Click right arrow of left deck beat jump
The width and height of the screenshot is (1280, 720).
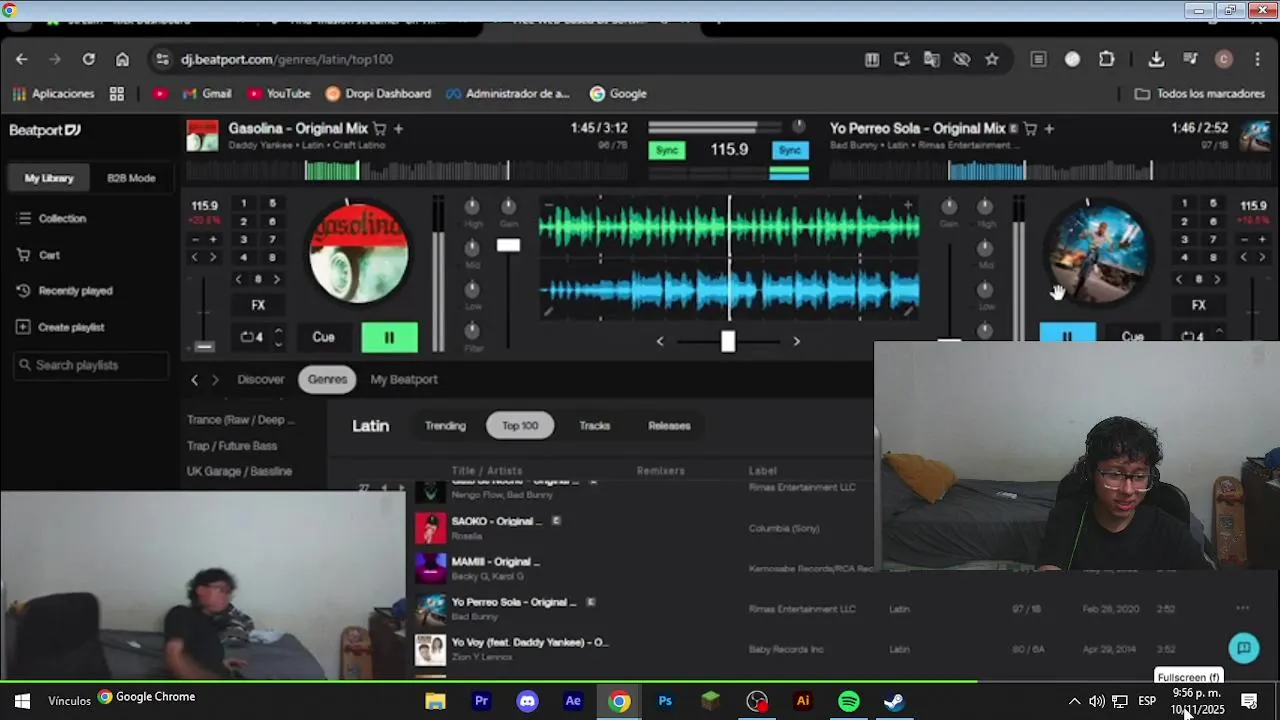[277, 280]
